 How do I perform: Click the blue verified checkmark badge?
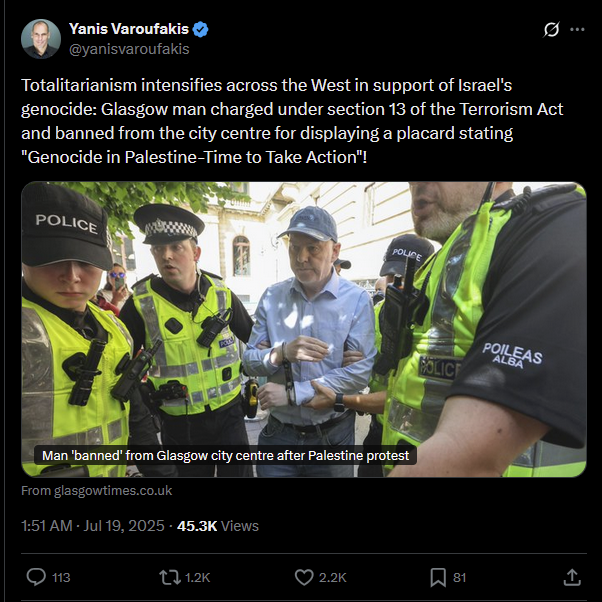point(200,30)
